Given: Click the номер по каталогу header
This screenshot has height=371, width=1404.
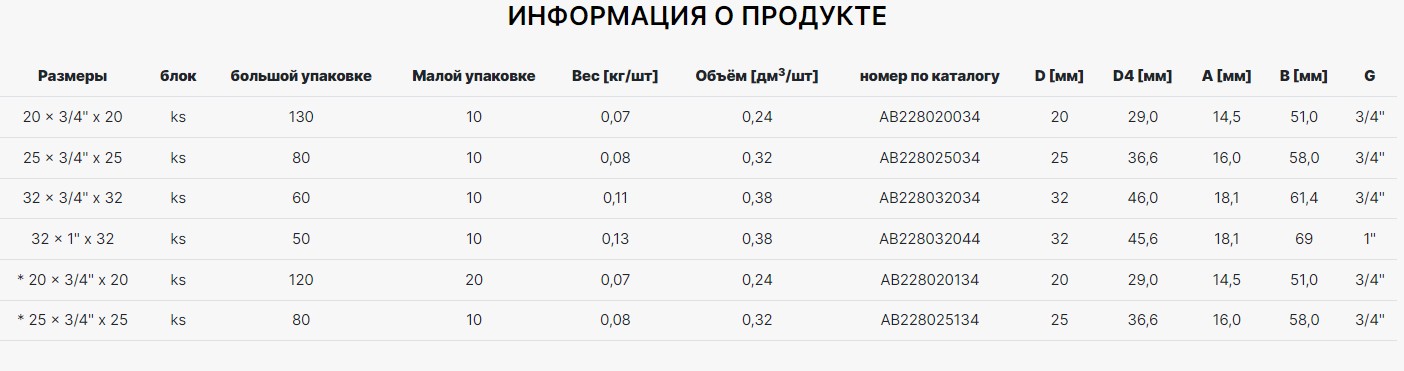Looking at the screenshot, I should 929,76.
